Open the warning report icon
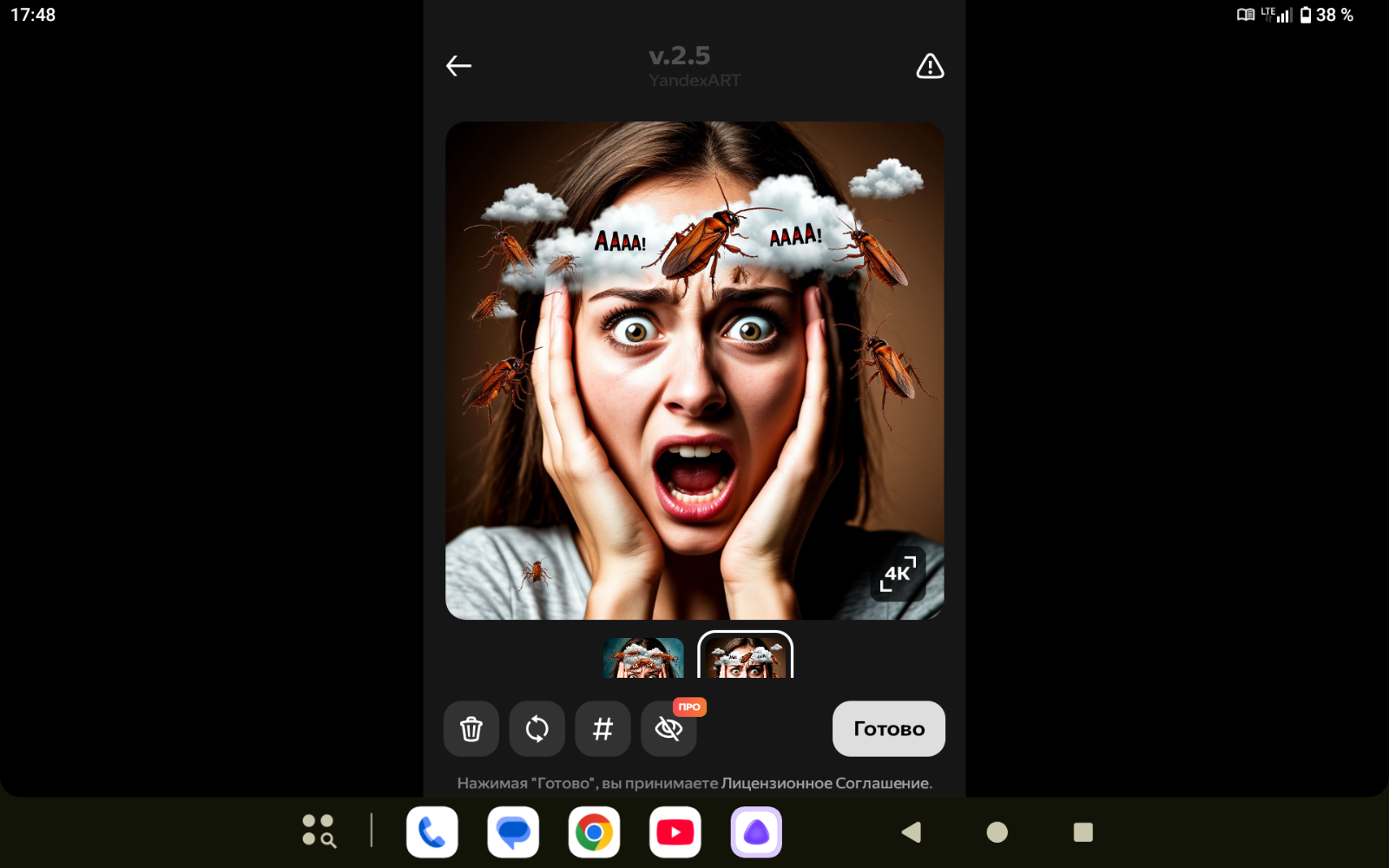Image resolution: width=1389 pixels, height=868 pixels. click(929, 66)
